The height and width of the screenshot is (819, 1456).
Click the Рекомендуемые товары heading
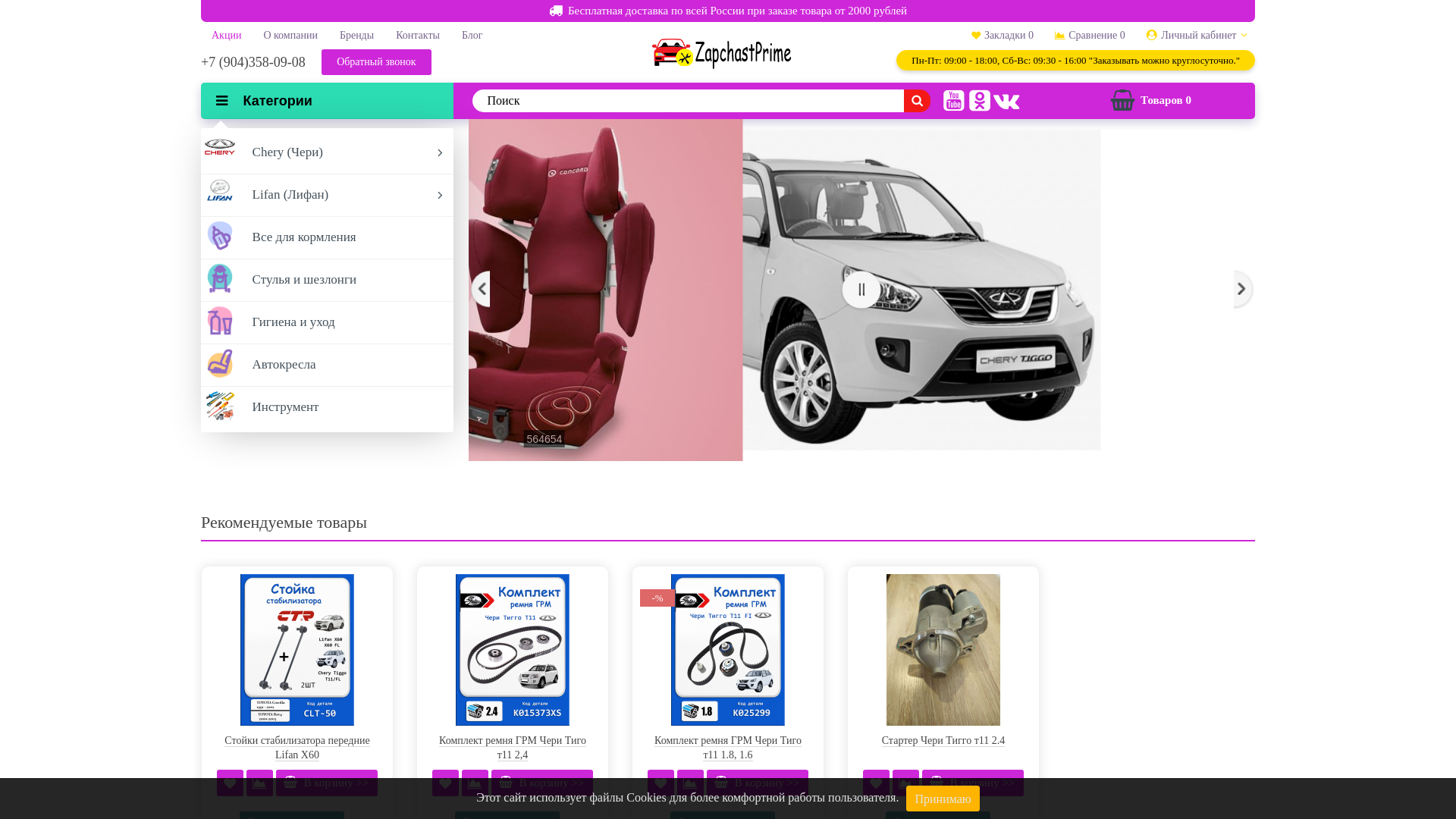click(x=284, y=522)
